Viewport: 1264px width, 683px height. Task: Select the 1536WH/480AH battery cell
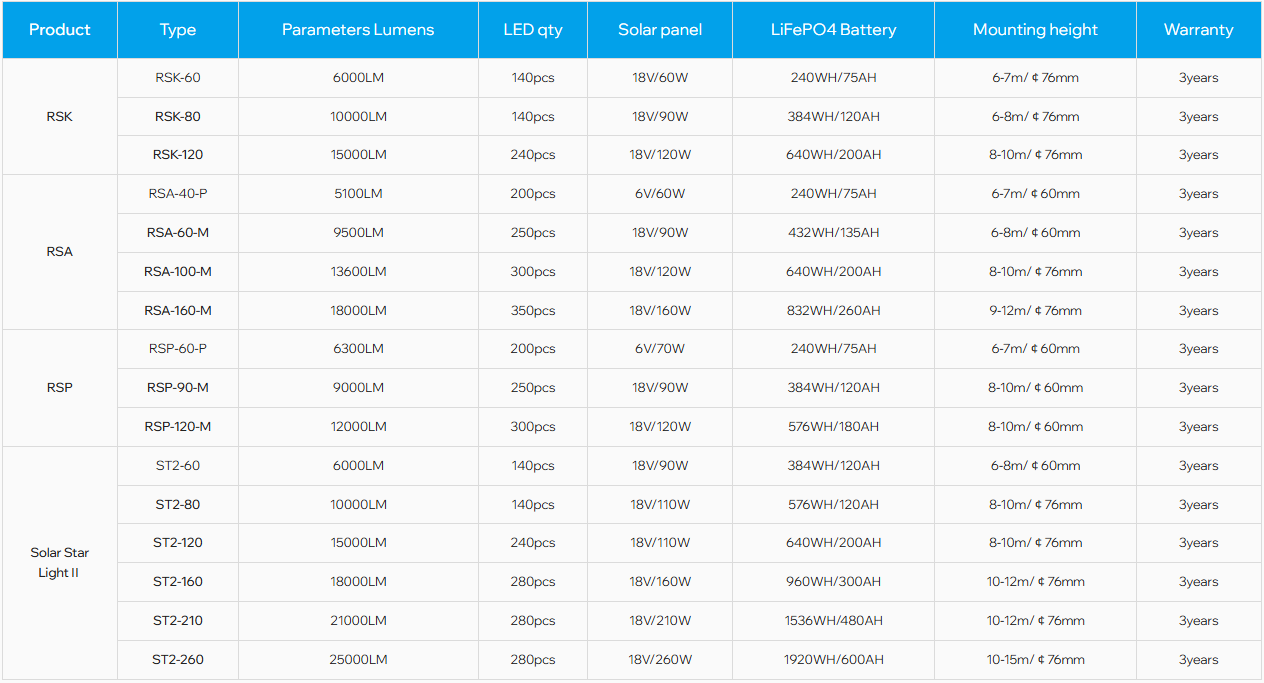coord(833,621)
